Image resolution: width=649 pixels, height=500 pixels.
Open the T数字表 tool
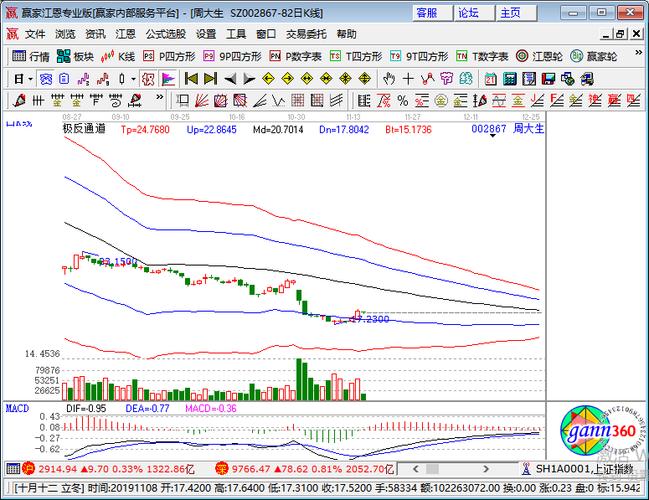(x=482, y=56)
